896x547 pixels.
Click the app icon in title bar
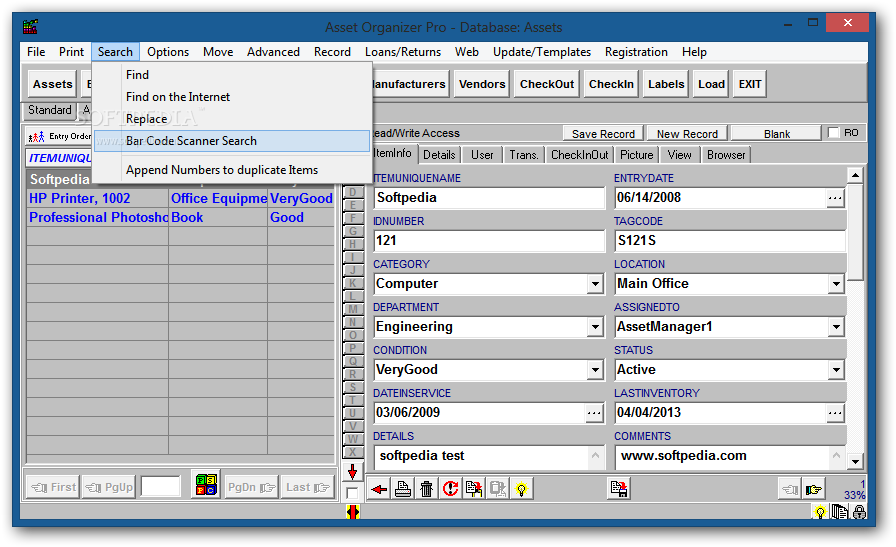point(30,26)
